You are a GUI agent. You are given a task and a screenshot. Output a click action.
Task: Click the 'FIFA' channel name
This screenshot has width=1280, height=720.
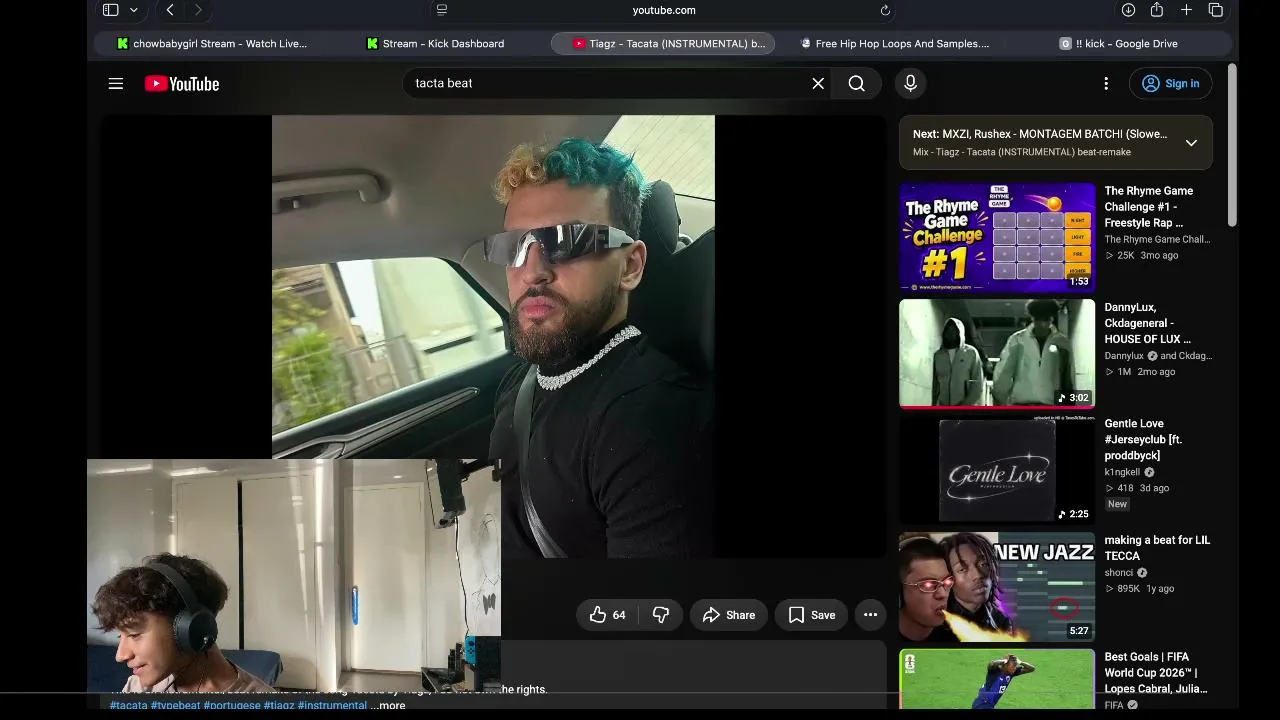[1114, 705]
